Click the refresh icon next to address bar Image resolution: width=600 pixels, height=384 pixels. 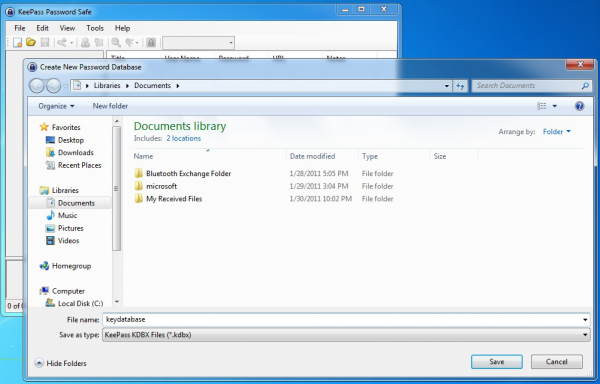460,86
